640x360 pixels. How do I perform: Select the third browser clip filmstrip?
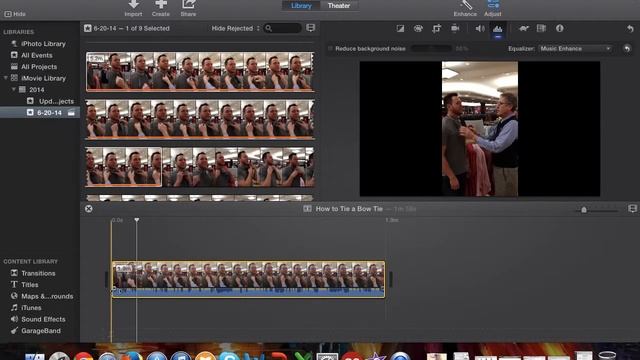(200, 167)
